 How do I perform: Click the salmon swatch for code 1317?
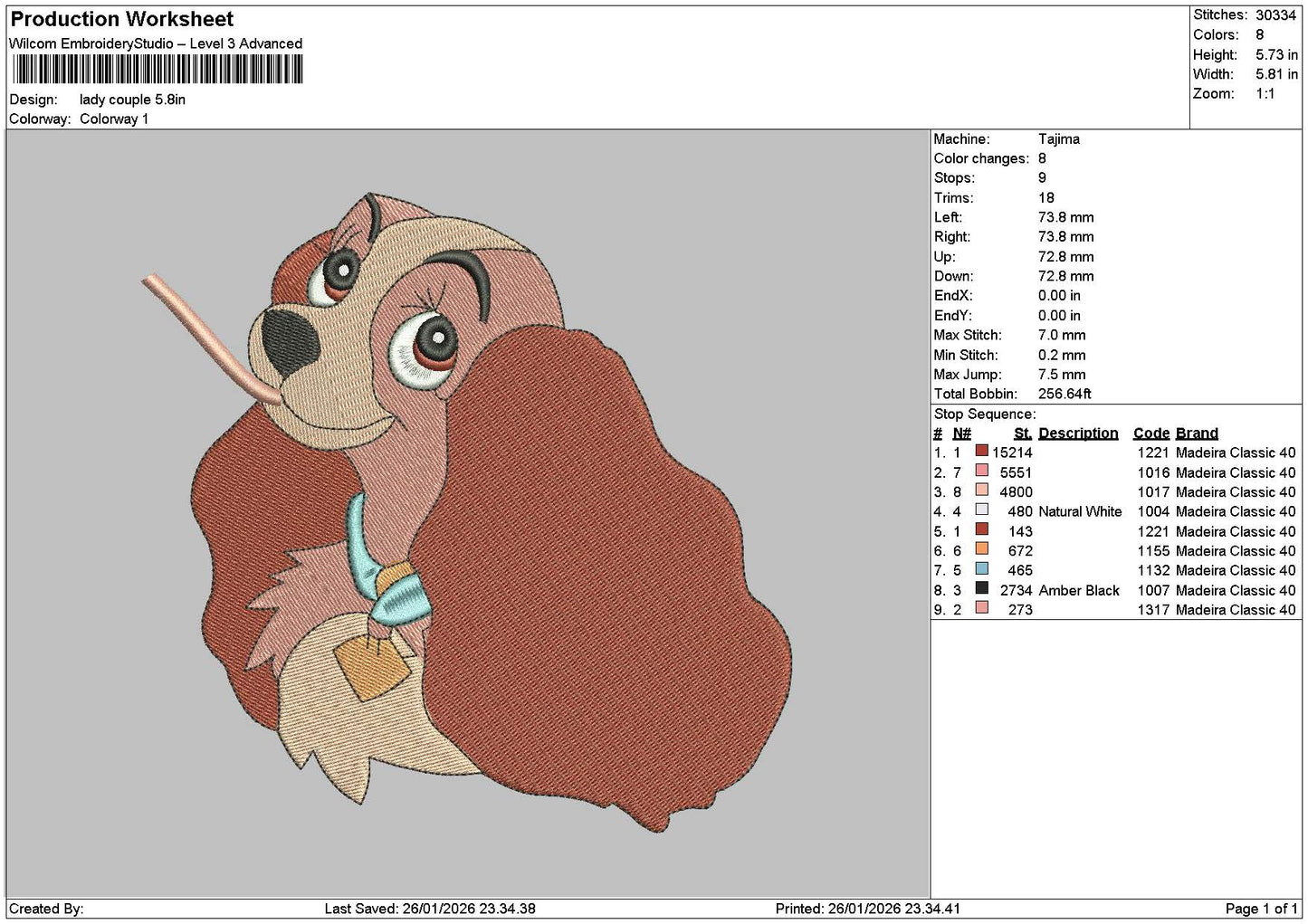coord(981,609)
